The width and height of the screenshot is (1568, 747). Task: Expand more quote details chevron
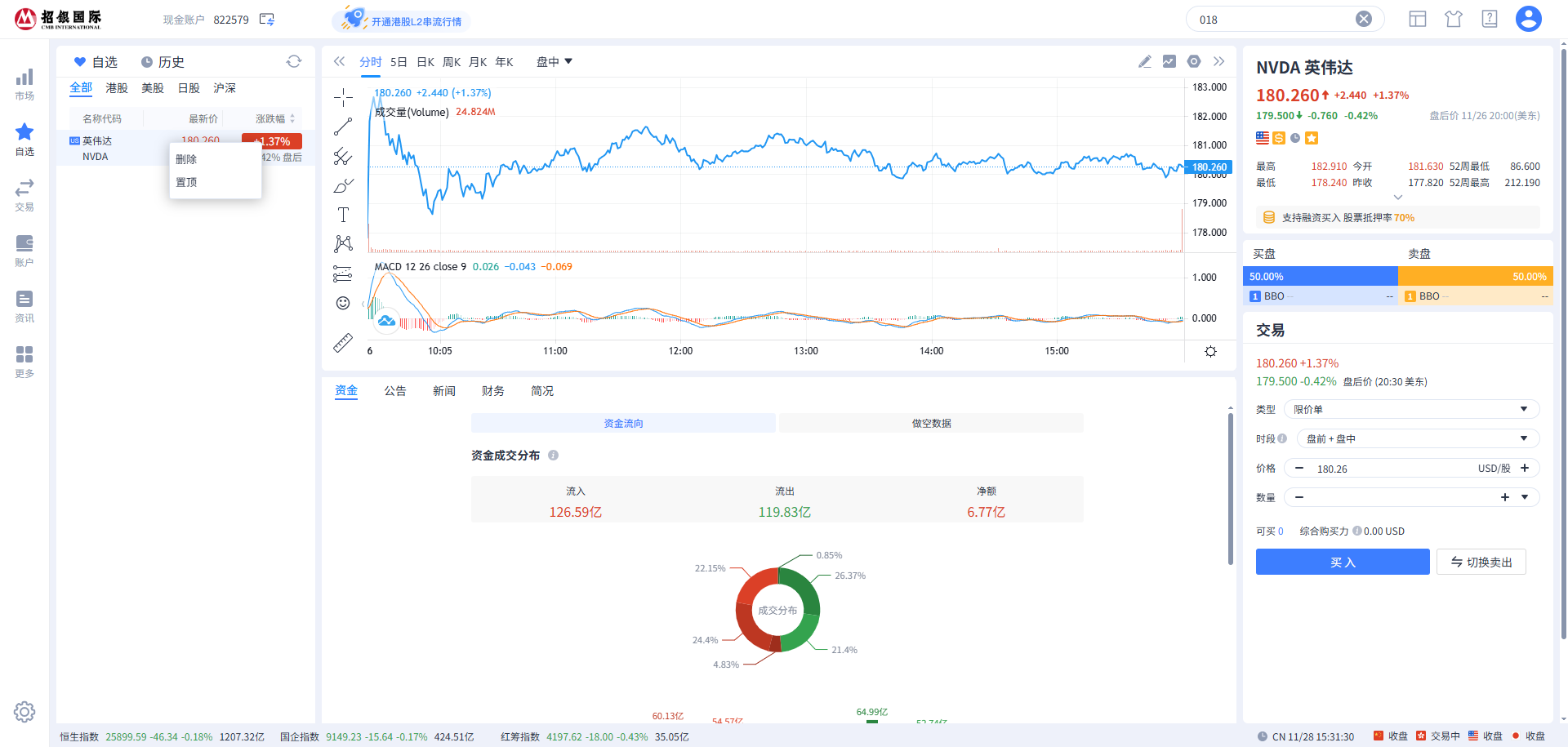coord(1397,197)
